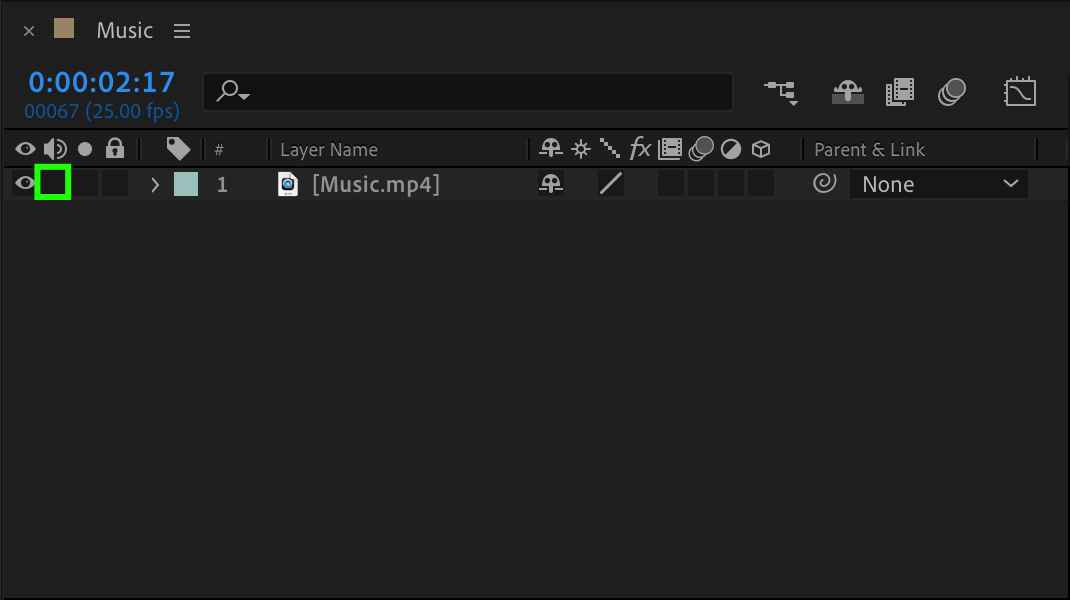Click the pick whip spiral icon
This screenshot has height=600, width=1070.
point(824,184)
